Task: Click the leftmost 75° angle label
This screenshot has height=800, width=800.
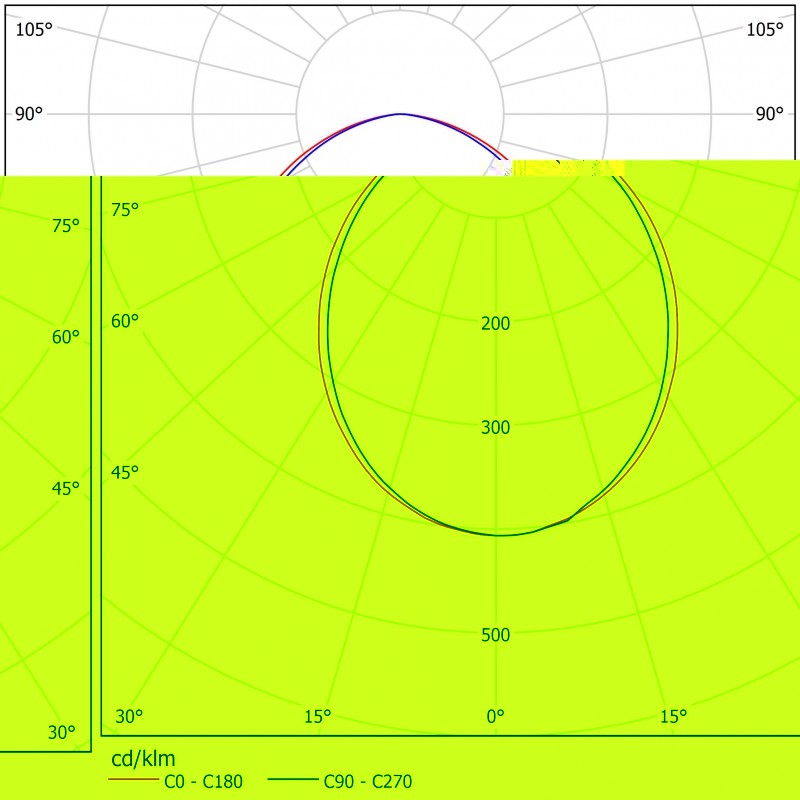Action: (66, 225)
